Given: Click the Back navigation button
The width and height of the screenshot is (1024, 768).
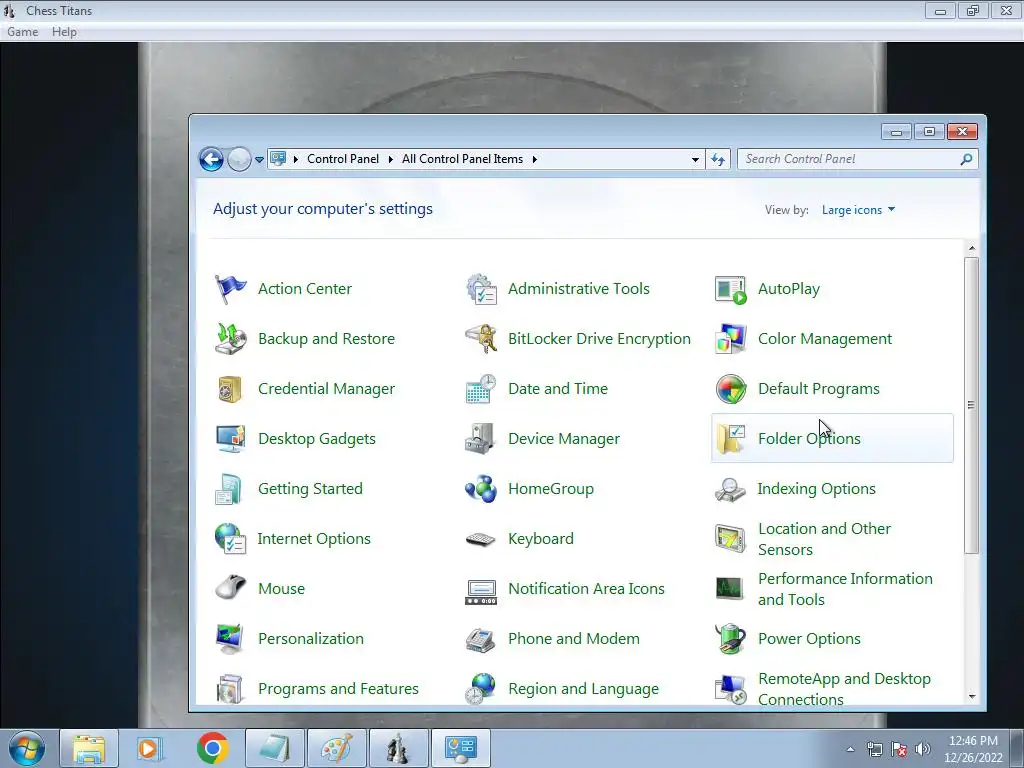Looking at the screenshot, I should pyautogui.click(x=212, y=159).
